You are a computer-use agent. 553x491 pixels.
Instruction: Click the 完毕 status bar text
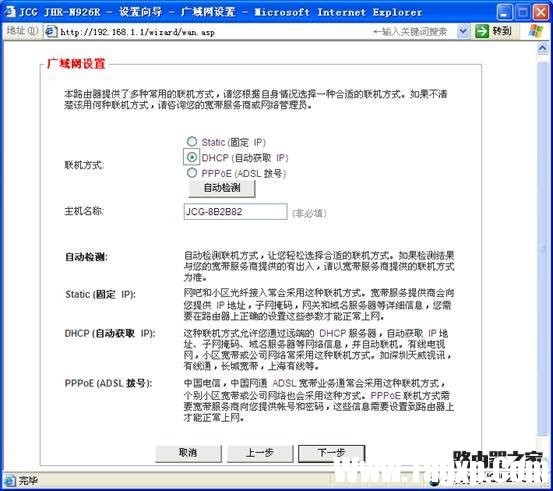click(x=28, y=480)
